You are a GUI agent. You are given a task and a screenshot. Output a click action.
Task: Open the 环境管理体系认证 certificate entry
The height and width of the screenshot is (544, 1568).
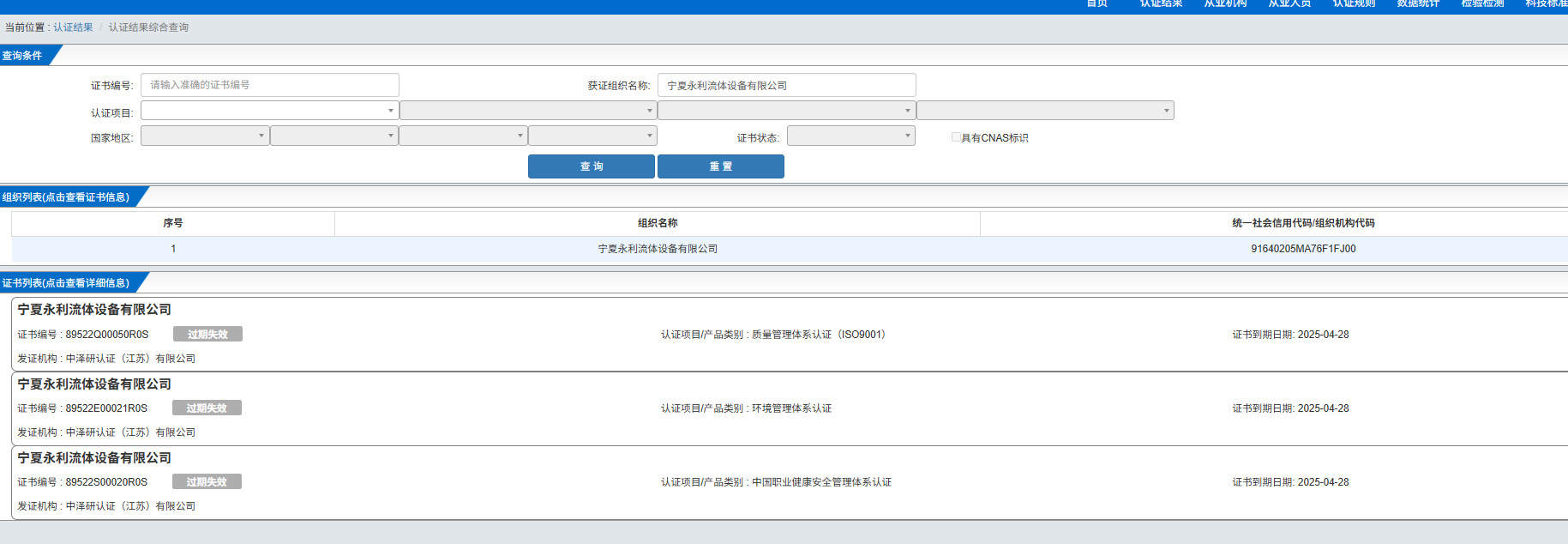point(791,408)
